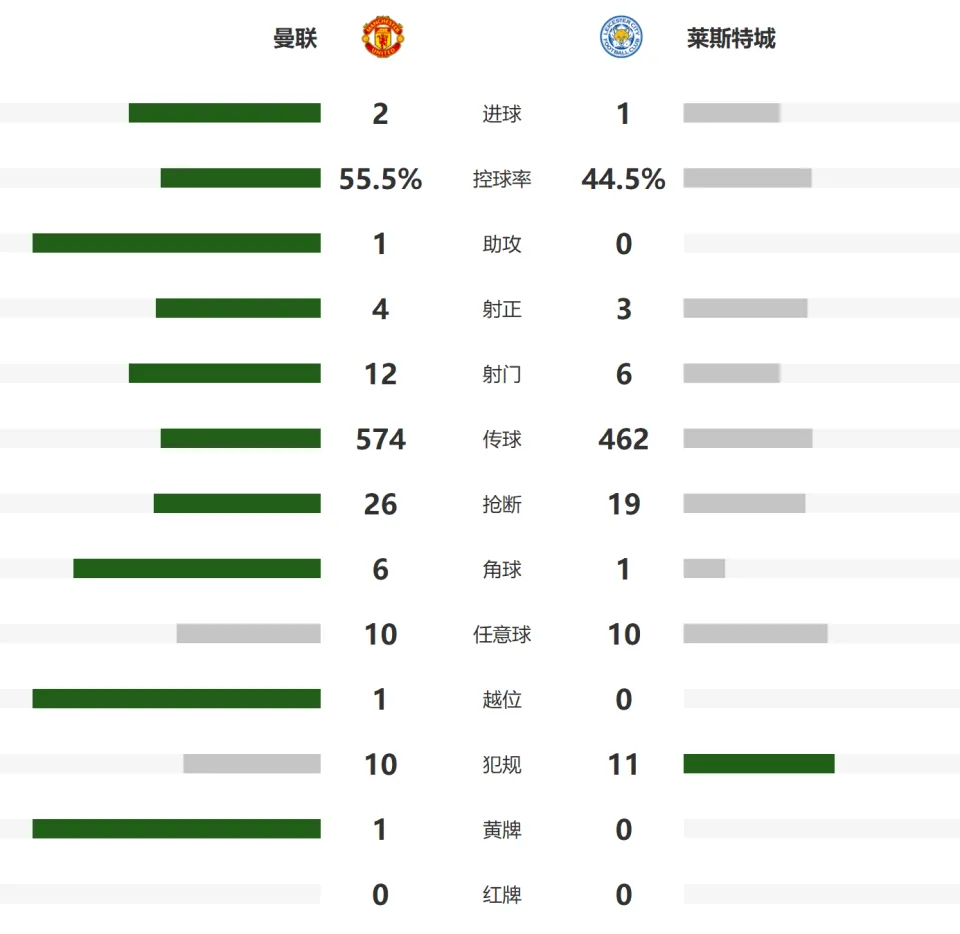This screenshot has width=960, height=934.
Task: Open the 莱斯特城 team name link
Action: pos(731,39)
